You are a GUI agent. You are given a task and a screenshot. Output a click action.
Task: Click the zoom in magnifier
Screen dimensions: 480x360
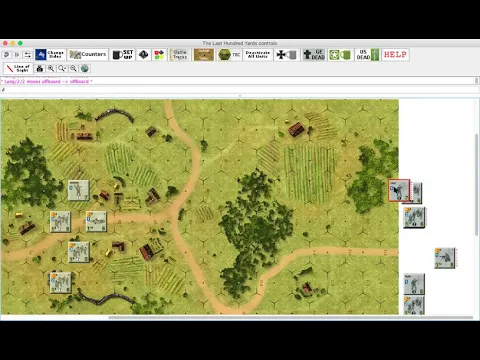[51, 69]
